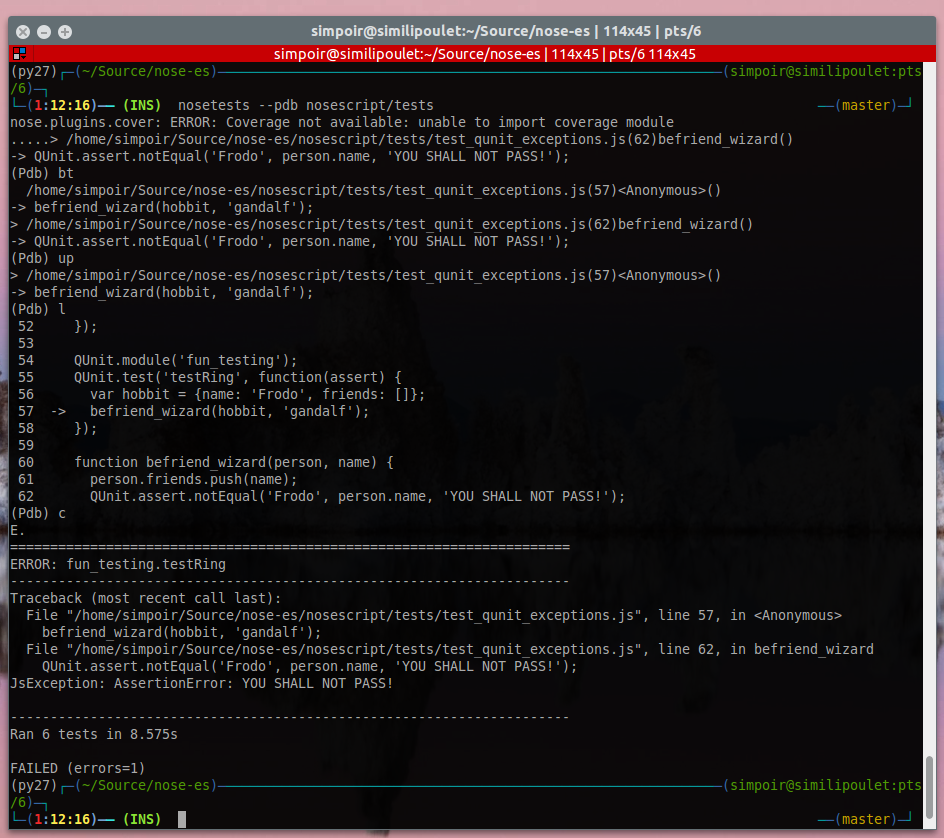Image resolution: width=944 pixels, height=838 pixels.
Task: Click the command 'nosetests --pdb nosescript/tests'
Action: click(306, 105)
